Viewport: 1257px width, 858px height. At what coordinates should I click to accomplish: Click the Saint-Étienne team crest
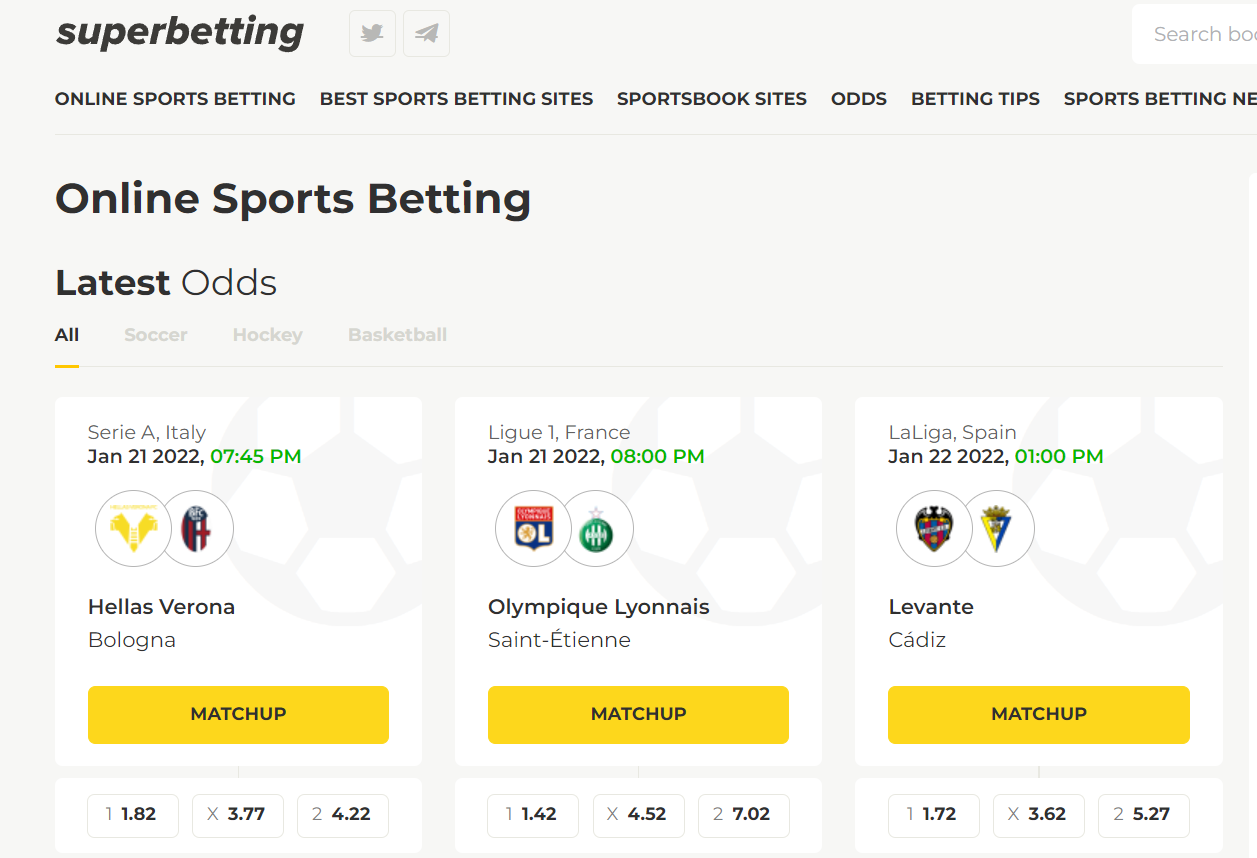pyautogui.click(x=597, y=528)
